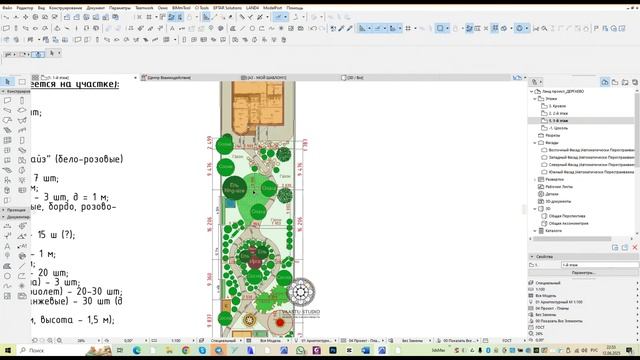Select the Line tool in toolbox

tap(22, 266)
